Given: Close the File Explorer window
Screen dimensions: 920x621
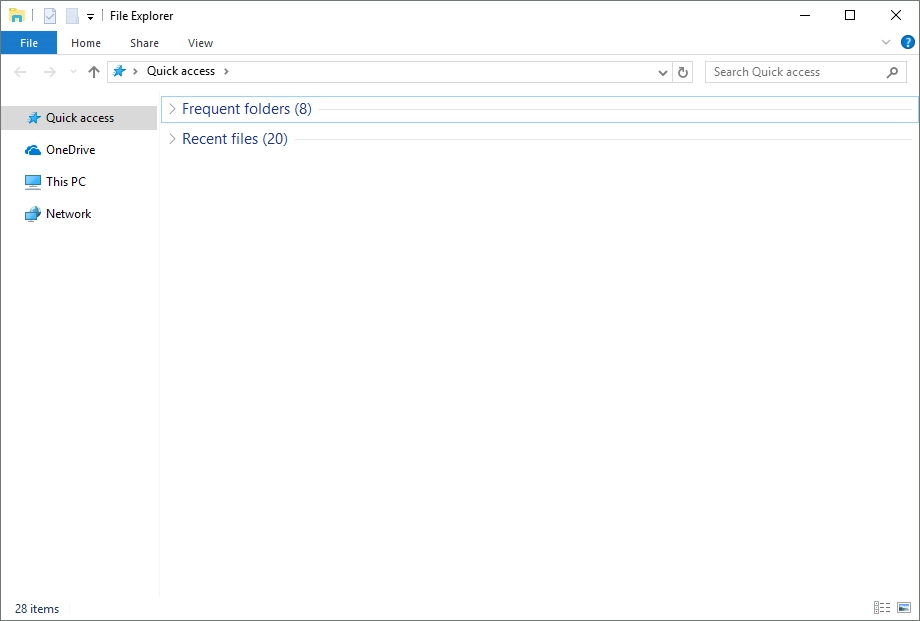Looking at the screenshot, I should pyautogui.click(x=896, y=15).
